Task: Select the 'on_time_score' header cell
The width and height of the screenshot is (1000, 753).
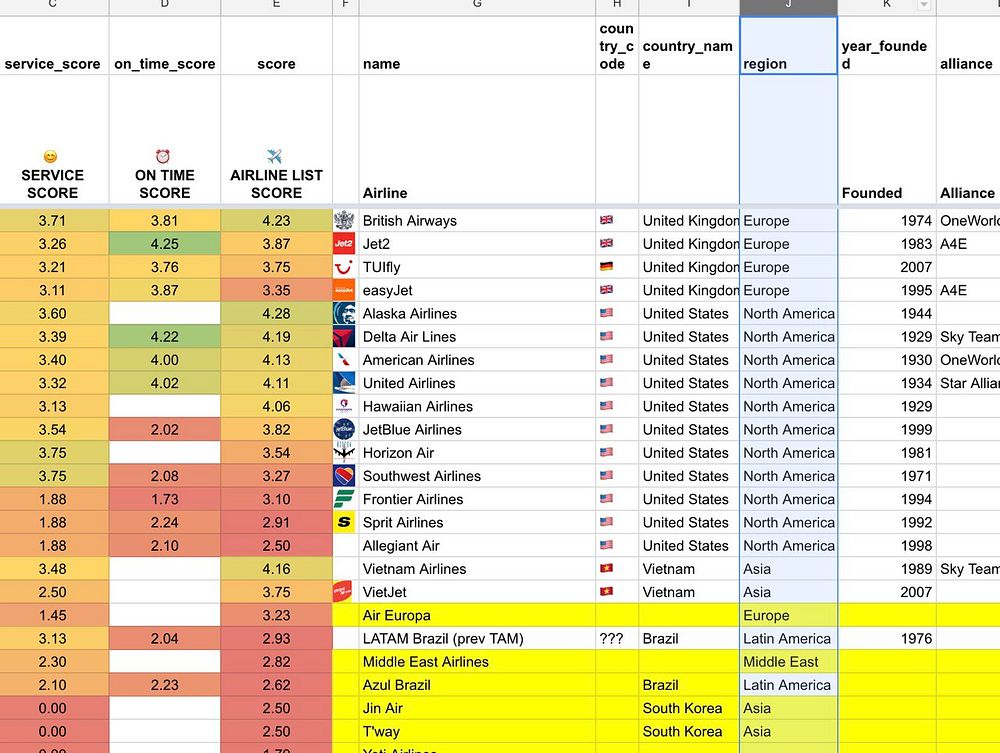Action: coord(165,45)
